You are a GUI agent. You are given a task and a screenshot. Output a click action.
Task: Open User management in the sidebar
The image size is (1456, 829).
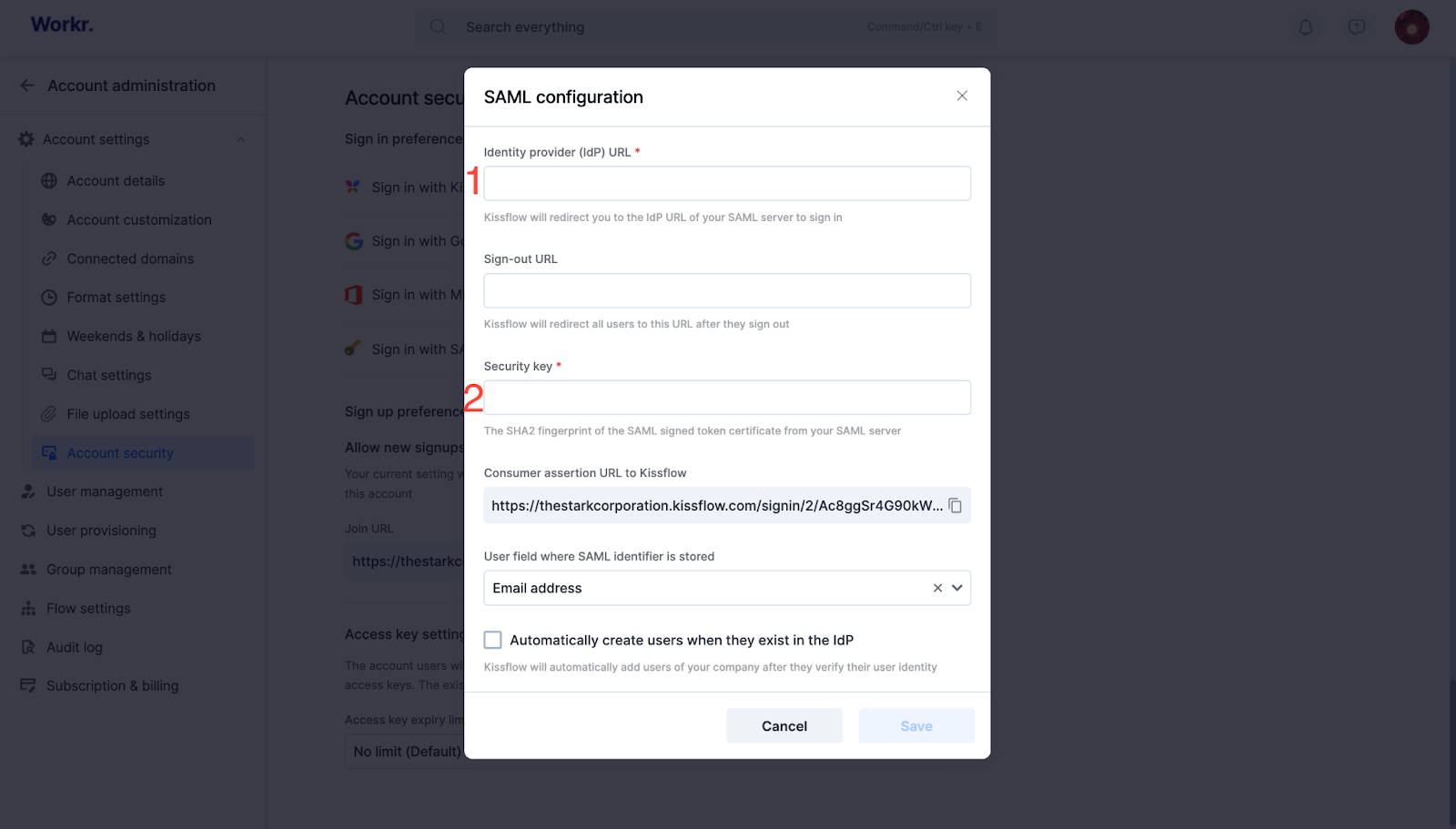(x=105, y=491)
